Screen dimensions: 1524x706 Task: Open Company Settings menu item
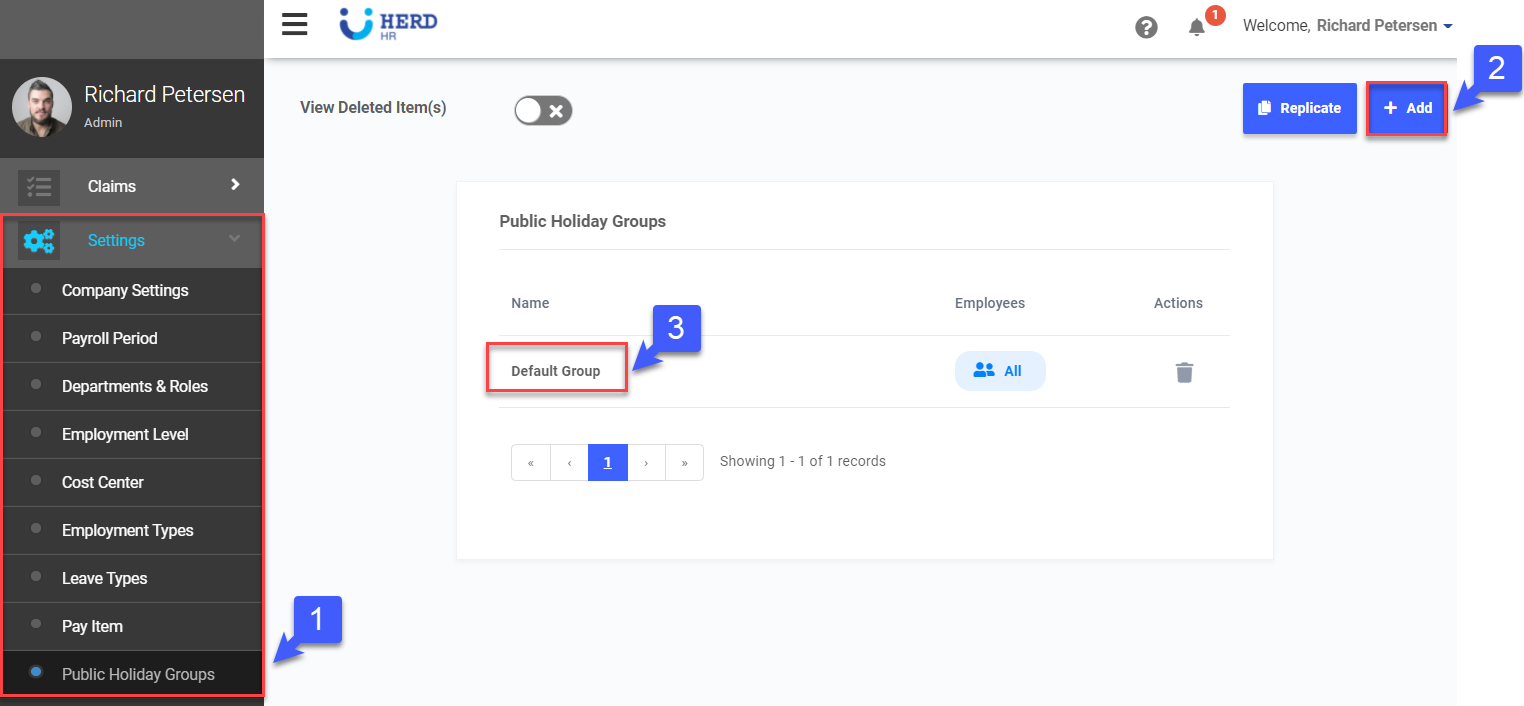[125, 291]
